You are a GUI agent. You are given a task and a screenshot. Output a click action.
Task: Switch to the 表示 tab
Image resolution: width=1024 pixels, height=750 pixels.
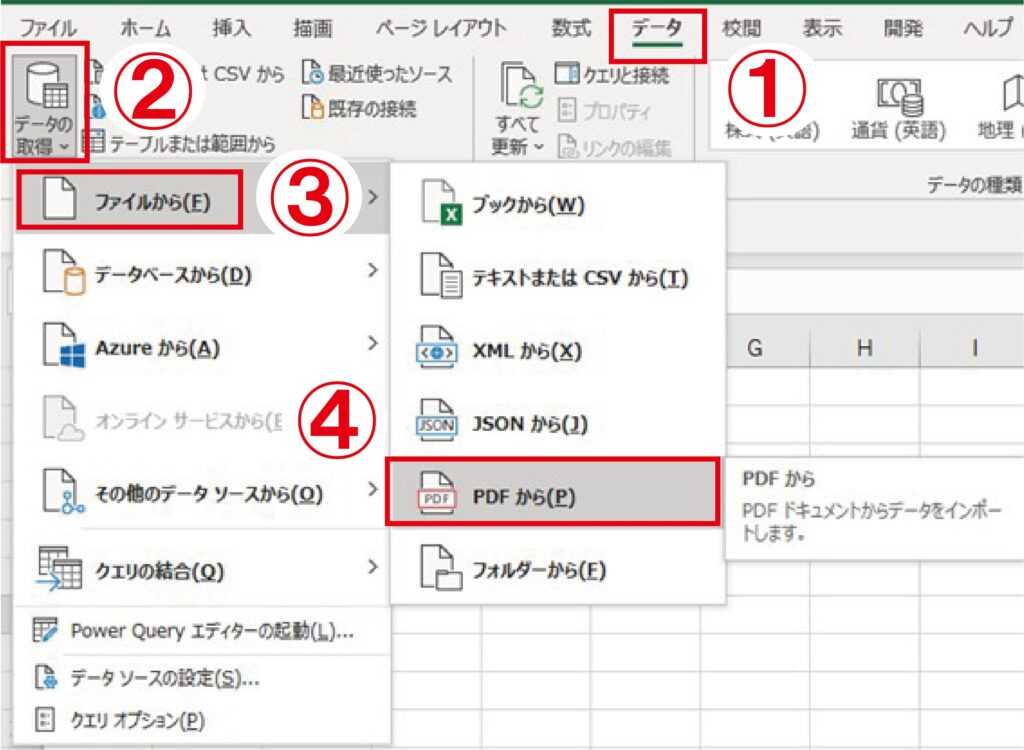click(822, 28)
